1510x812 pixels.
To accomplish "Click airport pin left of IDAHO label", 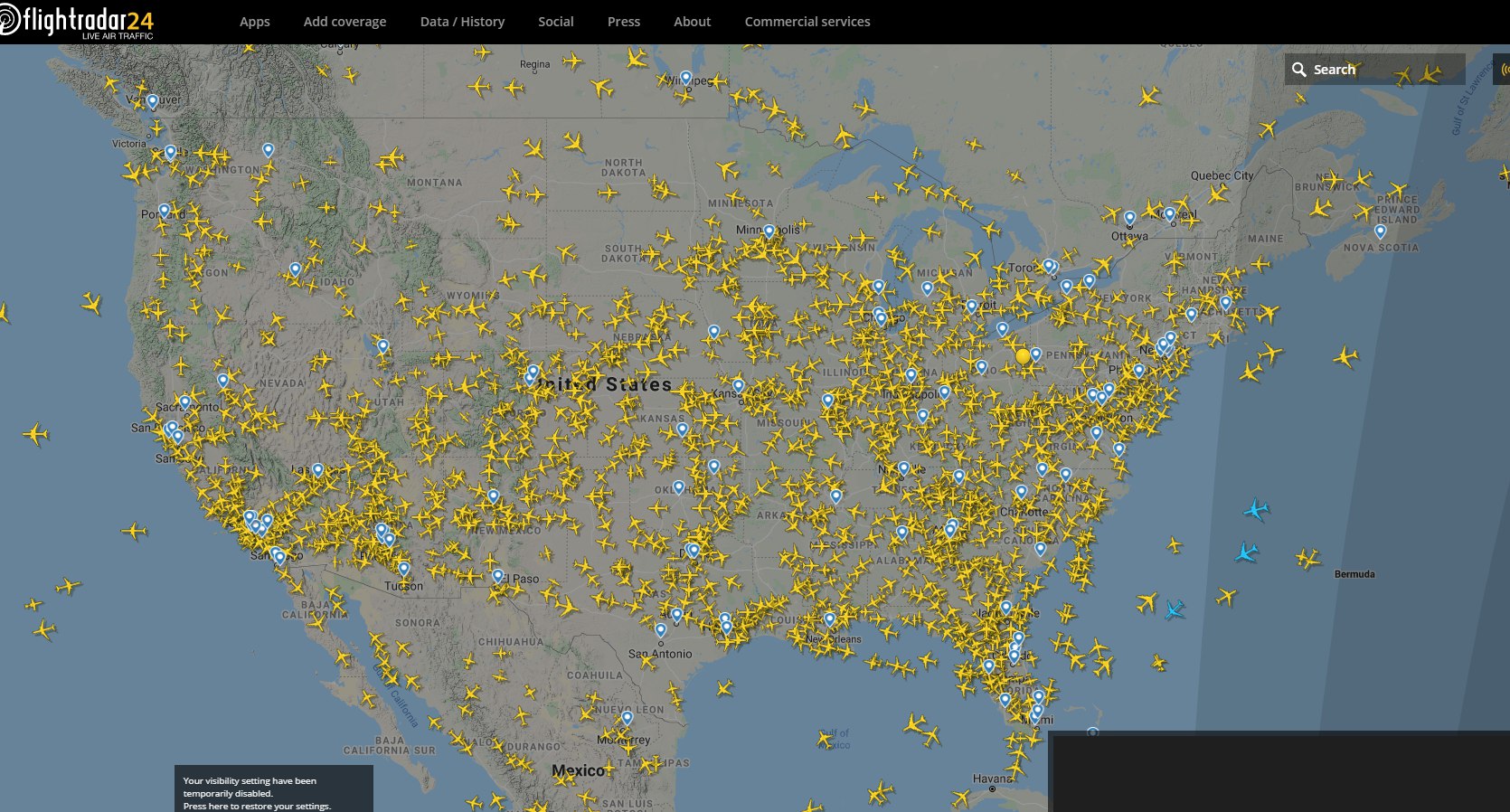I will tap(295, 269).
